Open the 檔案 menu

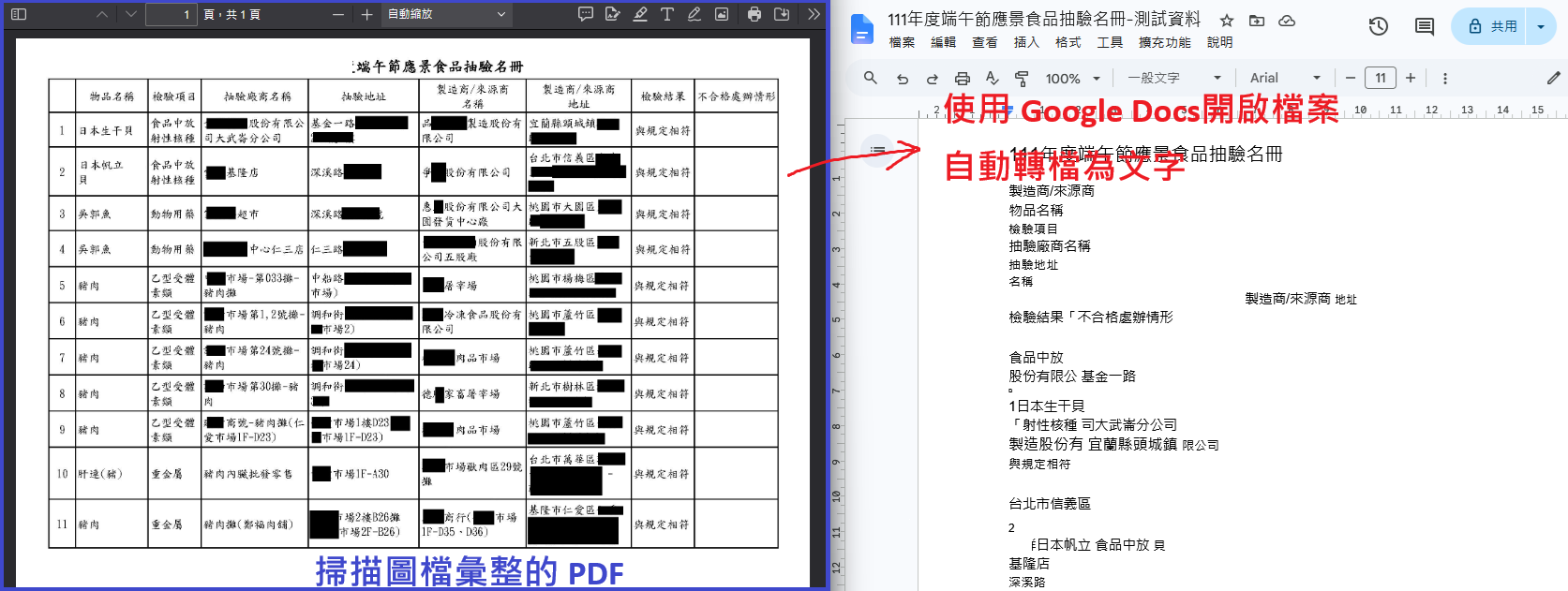coord(902,42)
